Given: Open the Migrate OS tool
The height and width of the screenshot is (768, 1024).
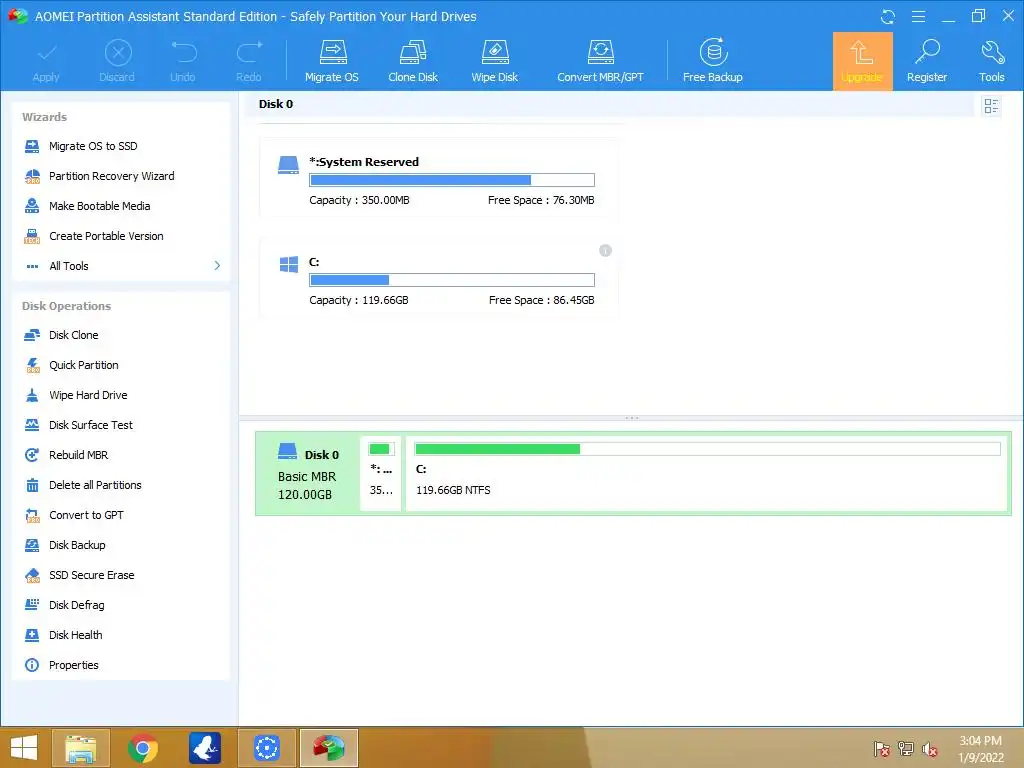Looking at the screenshot, I should coord(332,61).
